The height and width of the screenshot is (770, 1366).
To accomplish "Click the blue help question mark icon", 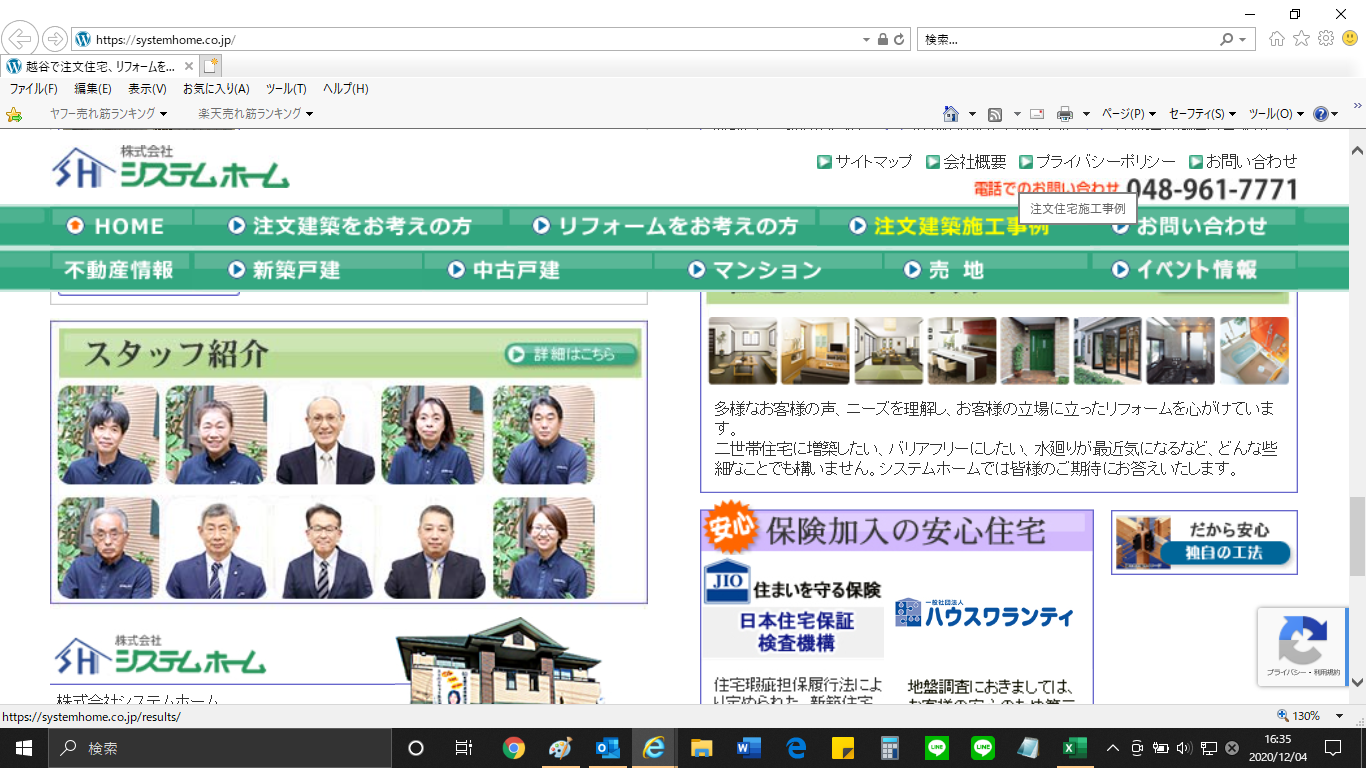I will pos(1321,114).
